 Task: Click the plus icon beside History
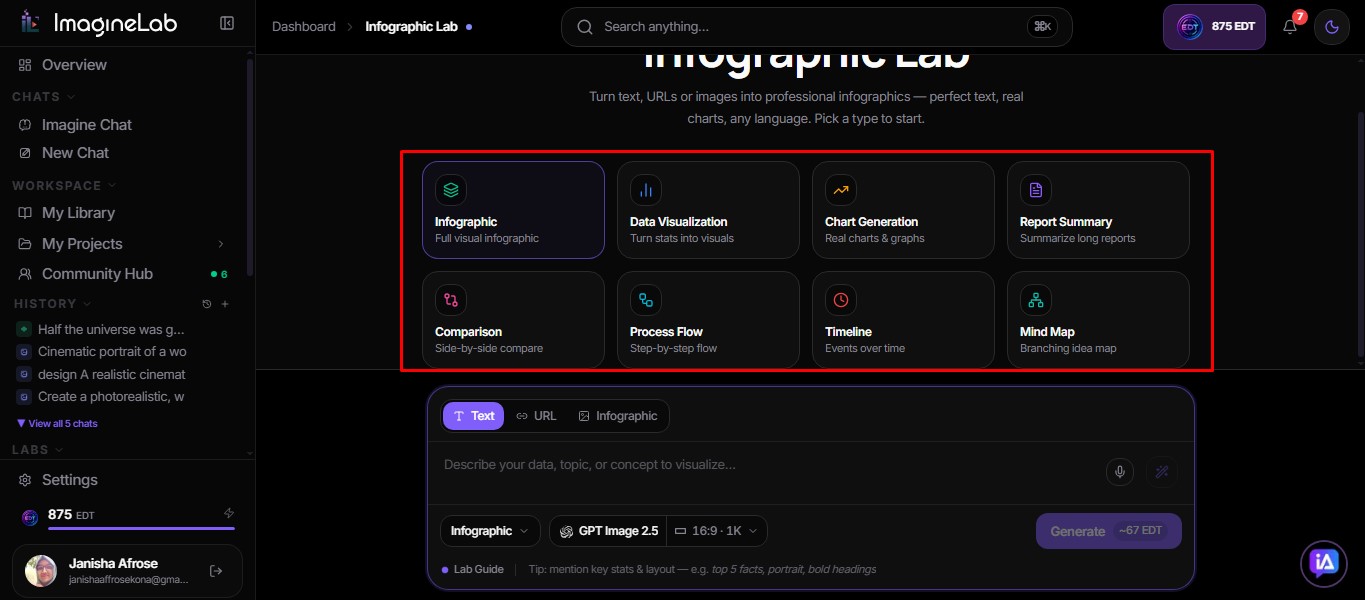[225, 304]
